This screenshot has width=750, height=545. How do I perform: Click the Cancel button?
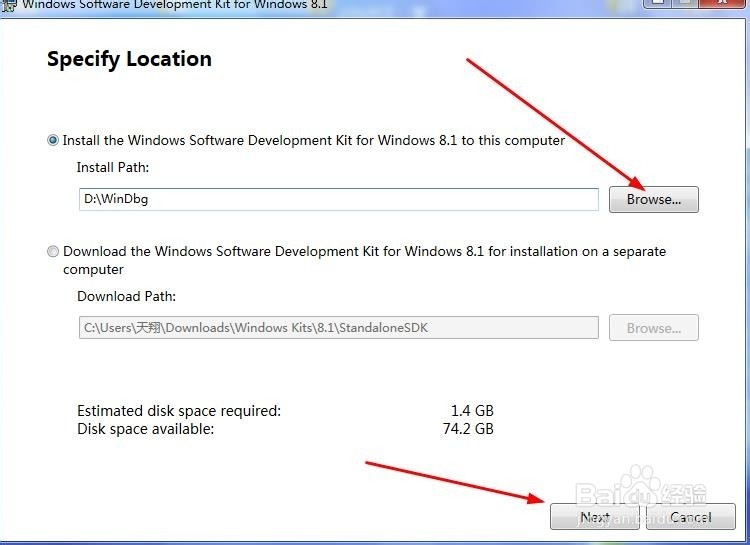coord(691,517)
